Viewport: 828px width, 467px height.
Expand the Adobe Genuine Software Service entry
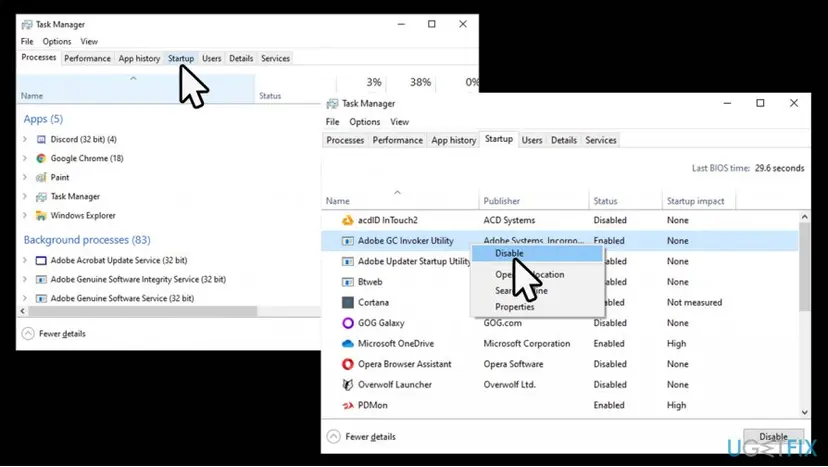25,298
